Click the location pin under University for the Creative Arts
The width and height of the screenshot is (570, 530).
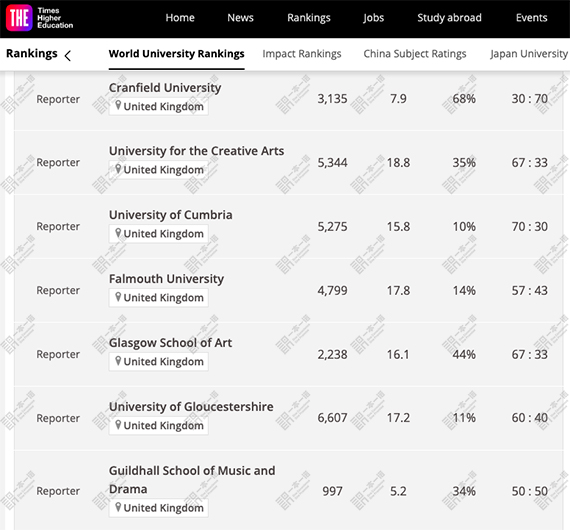coord(118,169)
